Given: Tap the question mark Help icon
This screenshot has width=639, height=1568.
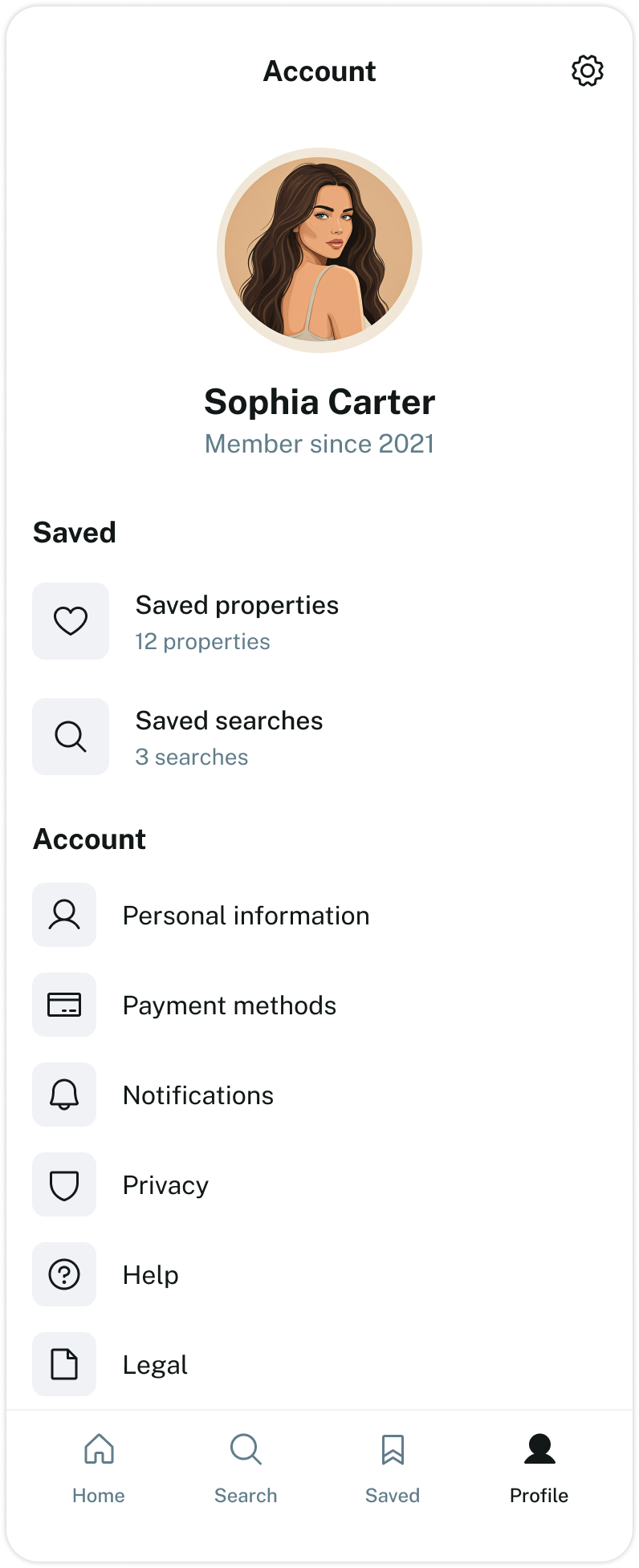Looking at the screenshot, I should pos(64,1274).
